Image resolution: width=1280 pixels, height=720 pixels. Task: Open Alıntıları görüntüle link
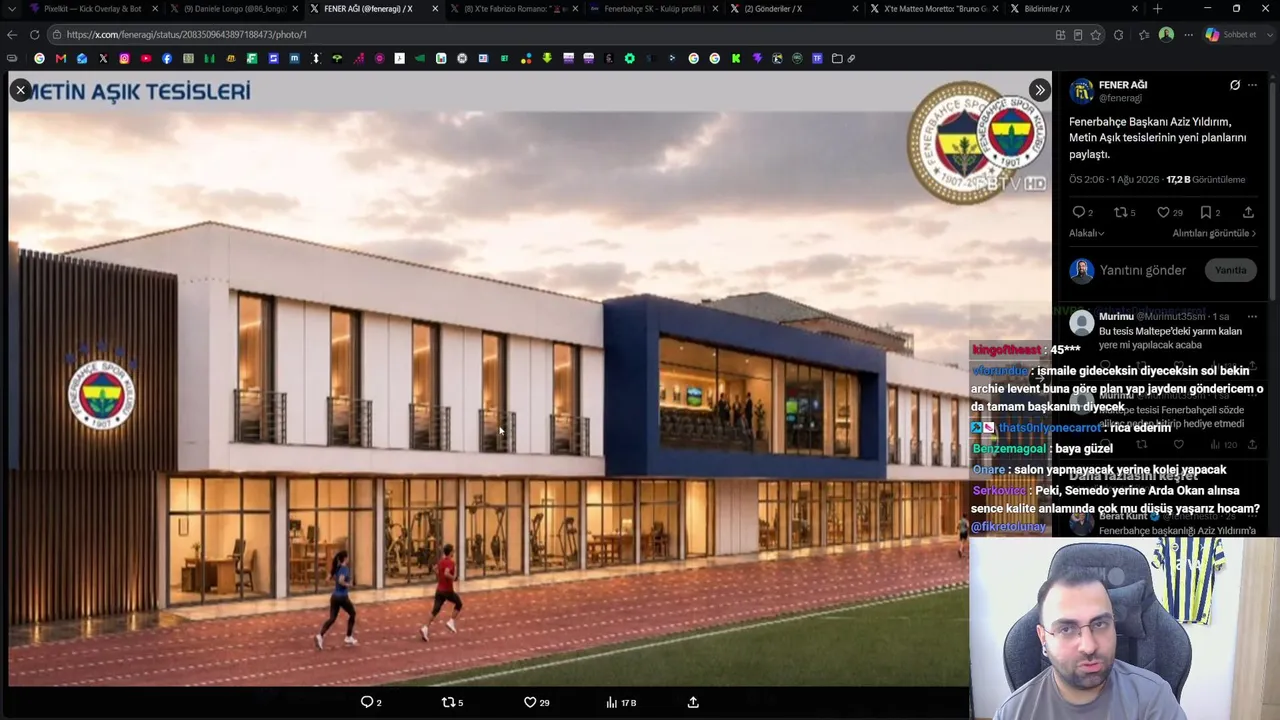(1214, 233)
